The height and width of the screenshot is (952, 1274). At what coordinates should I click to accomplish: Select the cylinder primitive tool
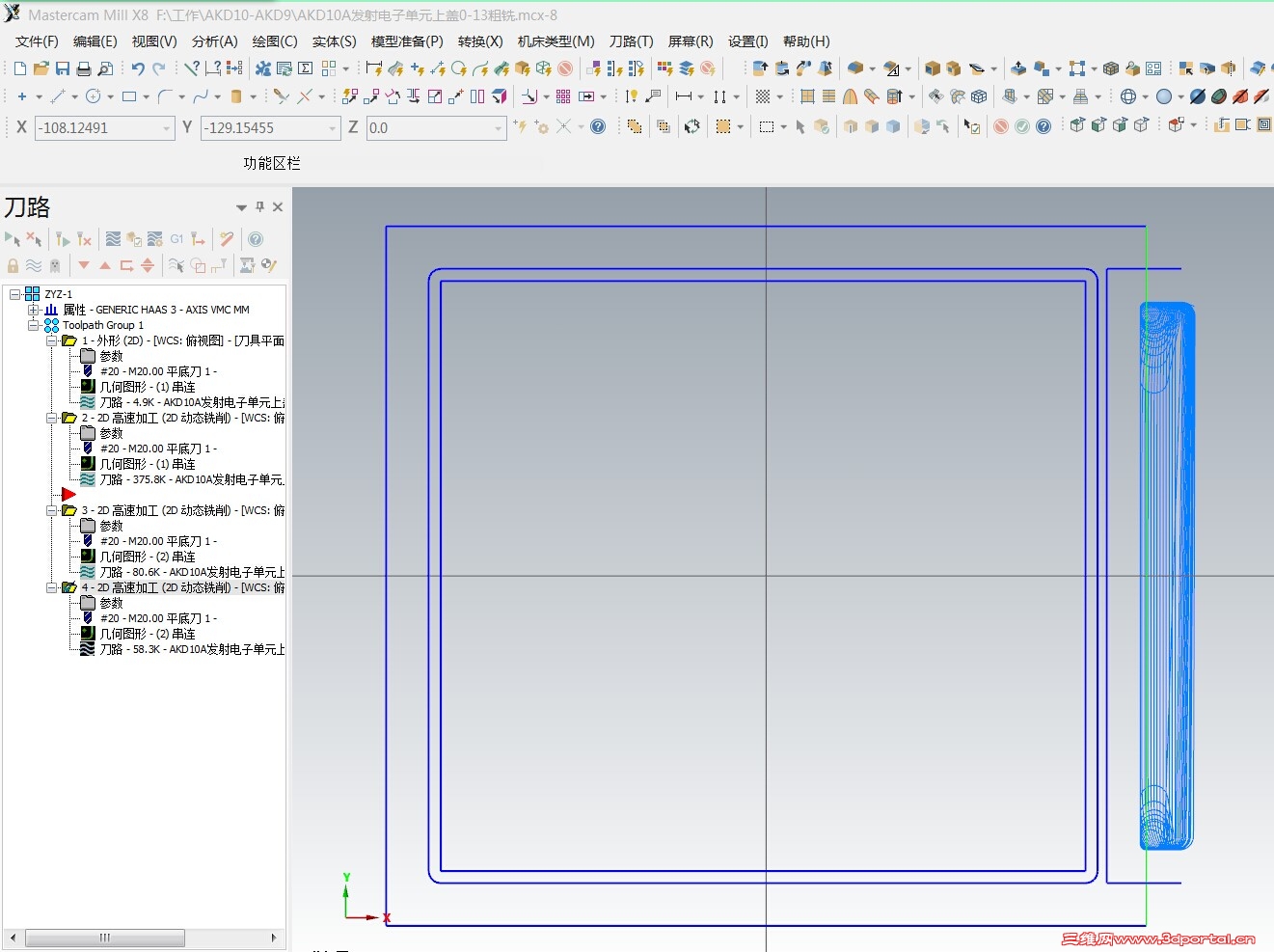[236, 96]
